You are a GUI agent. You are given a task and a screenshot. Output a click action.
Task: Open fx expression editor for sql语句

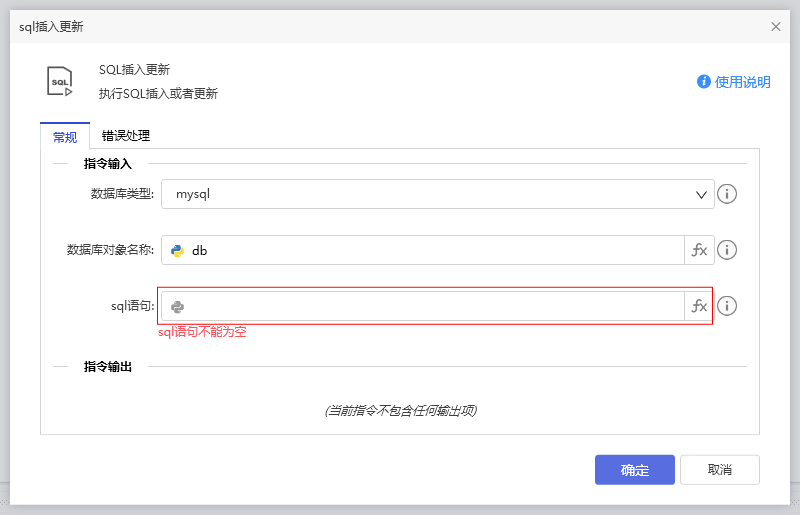pyautogui.click(x=699, y=307)
